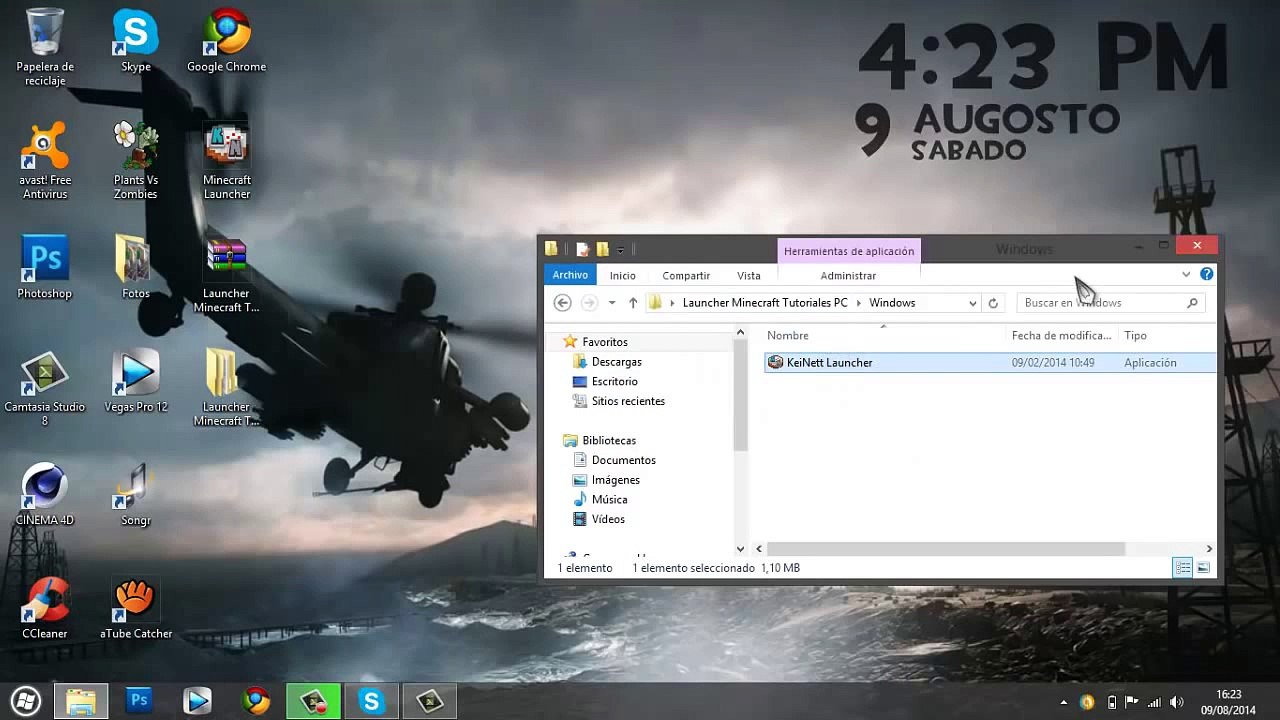Image resolution: width=1280 pixels, height=720 pixels.
Task: Go up one folder level
Action: [x=633, y=303]
